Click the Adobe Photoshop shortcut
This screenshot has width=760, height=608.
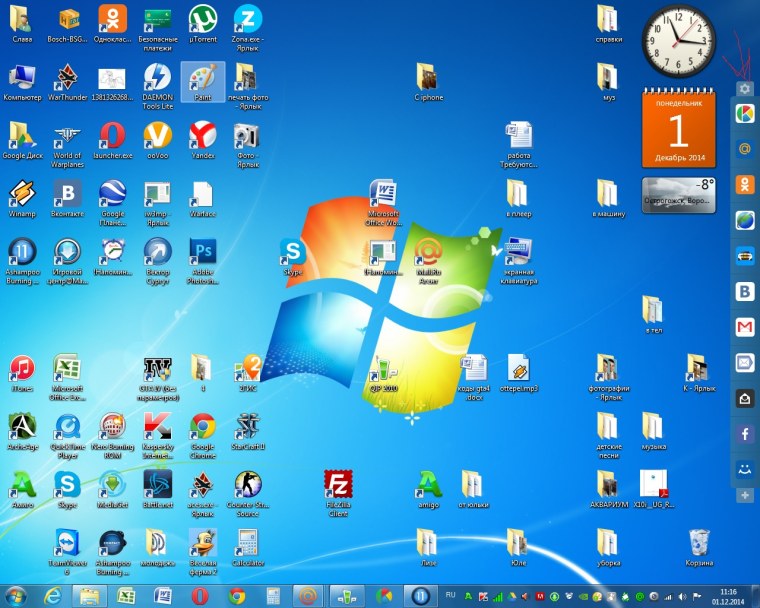[x=203, y=251]
